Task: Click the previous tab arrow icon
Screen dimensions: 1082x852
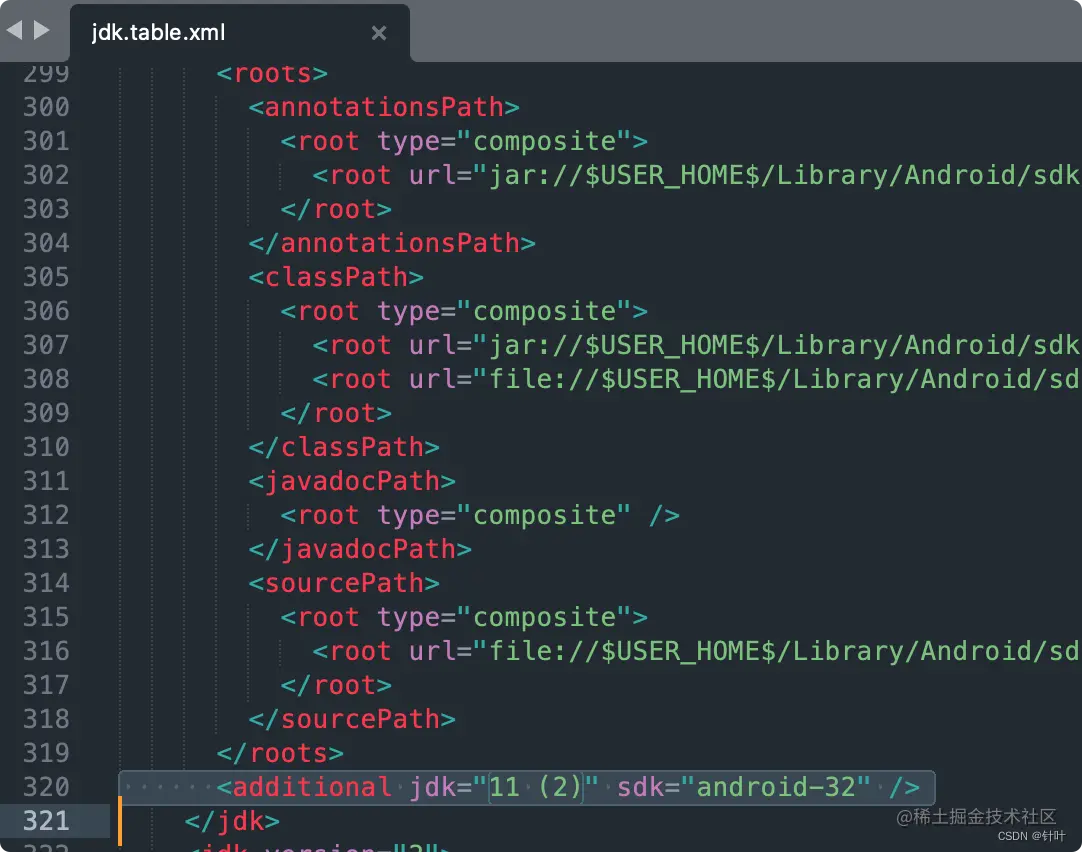Action: point(14,30)
